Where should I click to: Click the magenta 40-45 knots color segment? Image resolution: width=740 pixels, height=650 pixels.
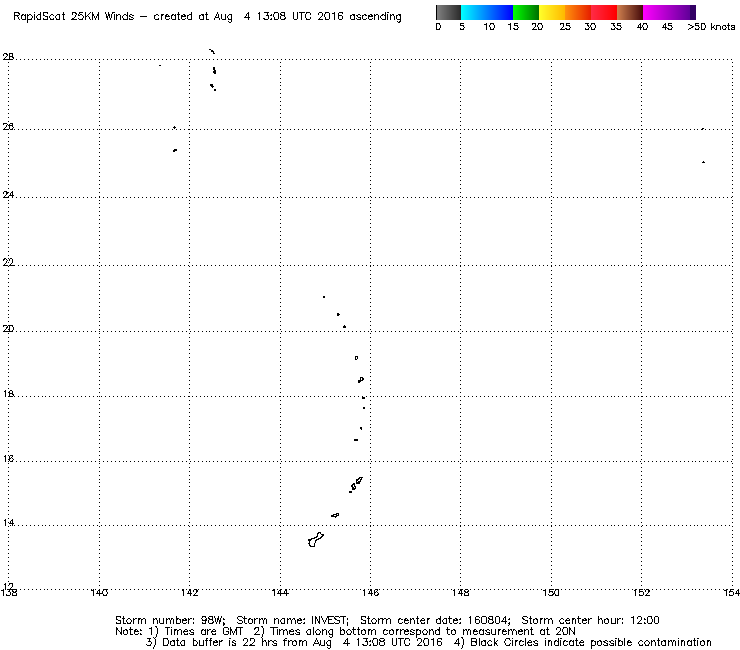click(656, 12)
